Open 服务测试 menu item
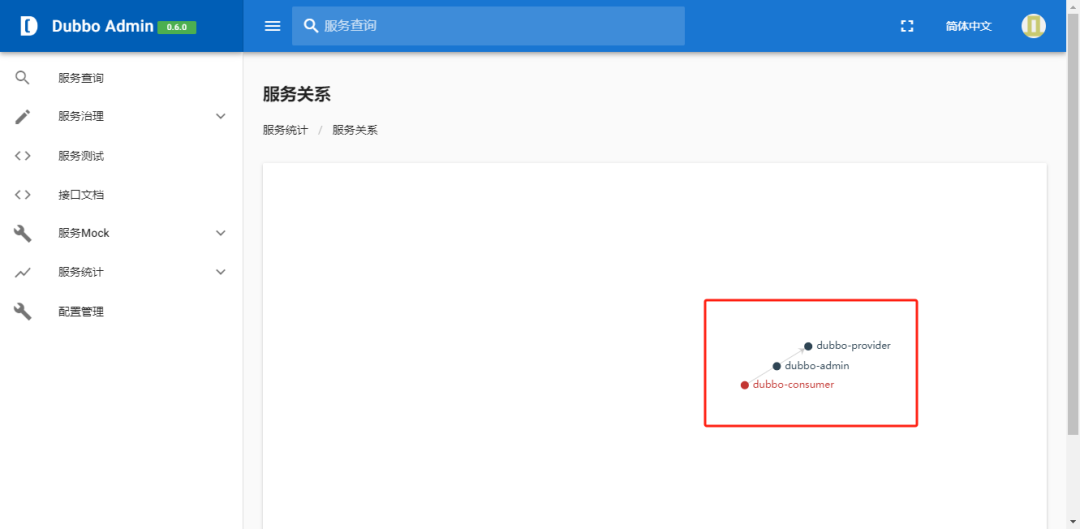The height and width of the screenshot is (529, 1080). click(x=121, y=156)
